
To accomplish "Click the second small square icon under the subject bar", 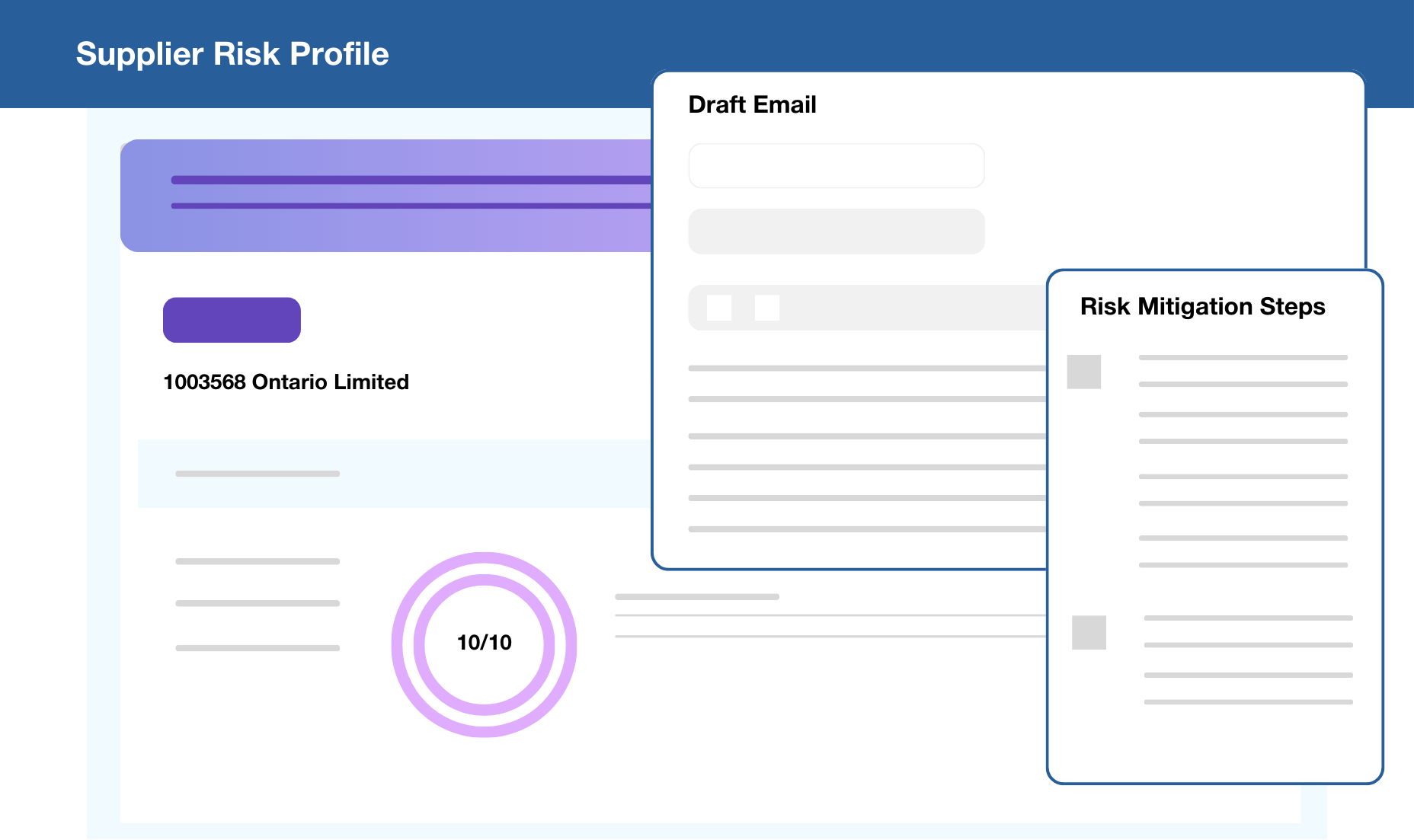I will coord(766,308).
